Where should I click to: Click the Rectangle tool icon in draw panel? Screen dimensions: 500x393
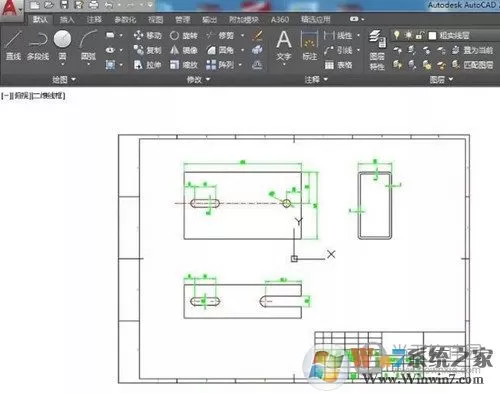[110, 35]
